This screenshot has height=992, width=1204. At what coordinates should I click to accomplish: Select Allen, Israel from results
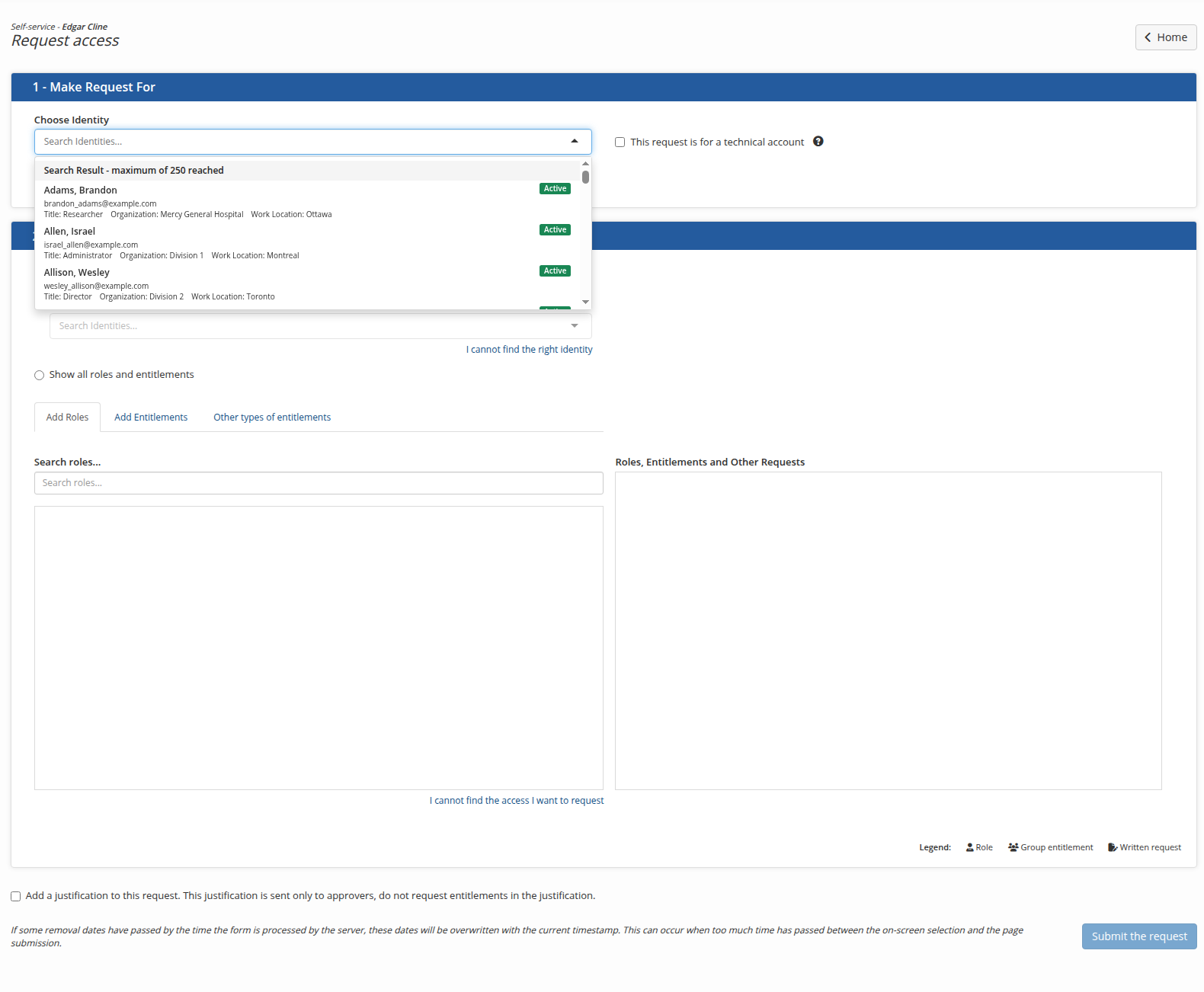[307, 242]
